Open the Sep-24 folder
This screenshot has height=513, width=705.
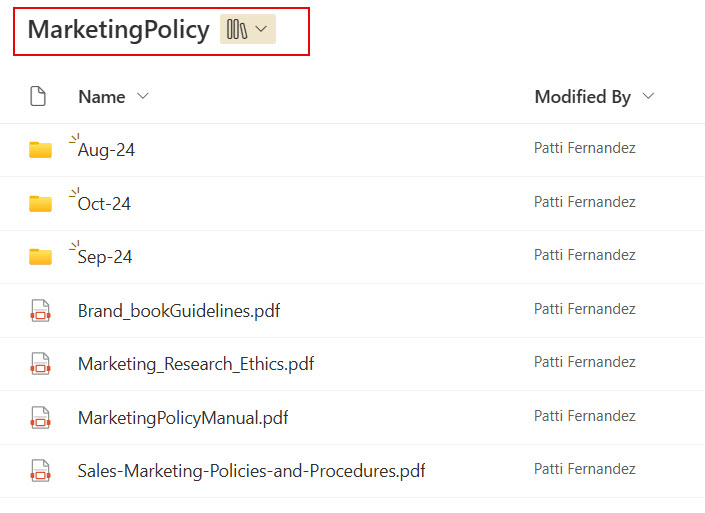point(105,257)
